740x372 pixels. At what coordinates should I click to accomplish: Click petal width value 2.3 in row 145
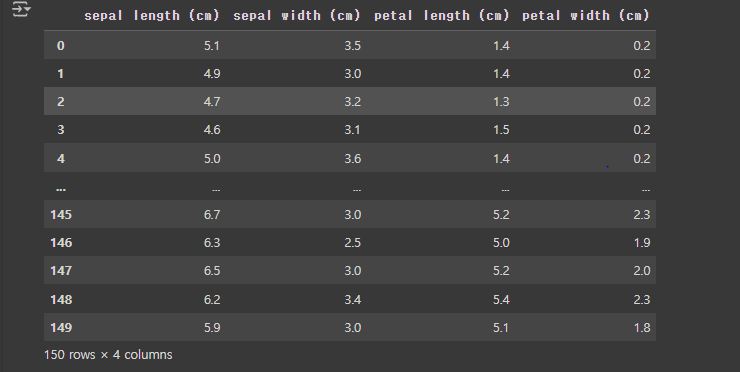point(642,215)
